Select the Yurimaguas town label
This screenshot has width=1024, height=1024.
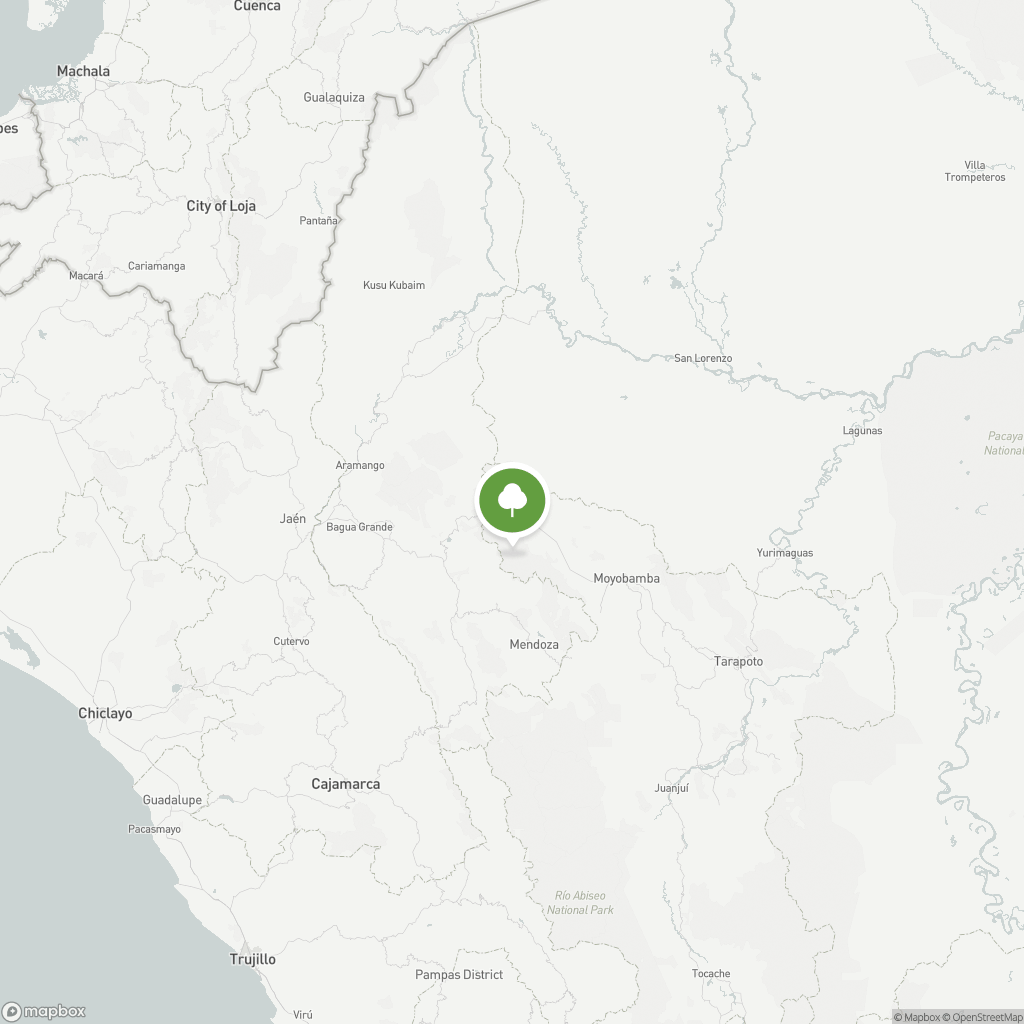coord(784,553)
